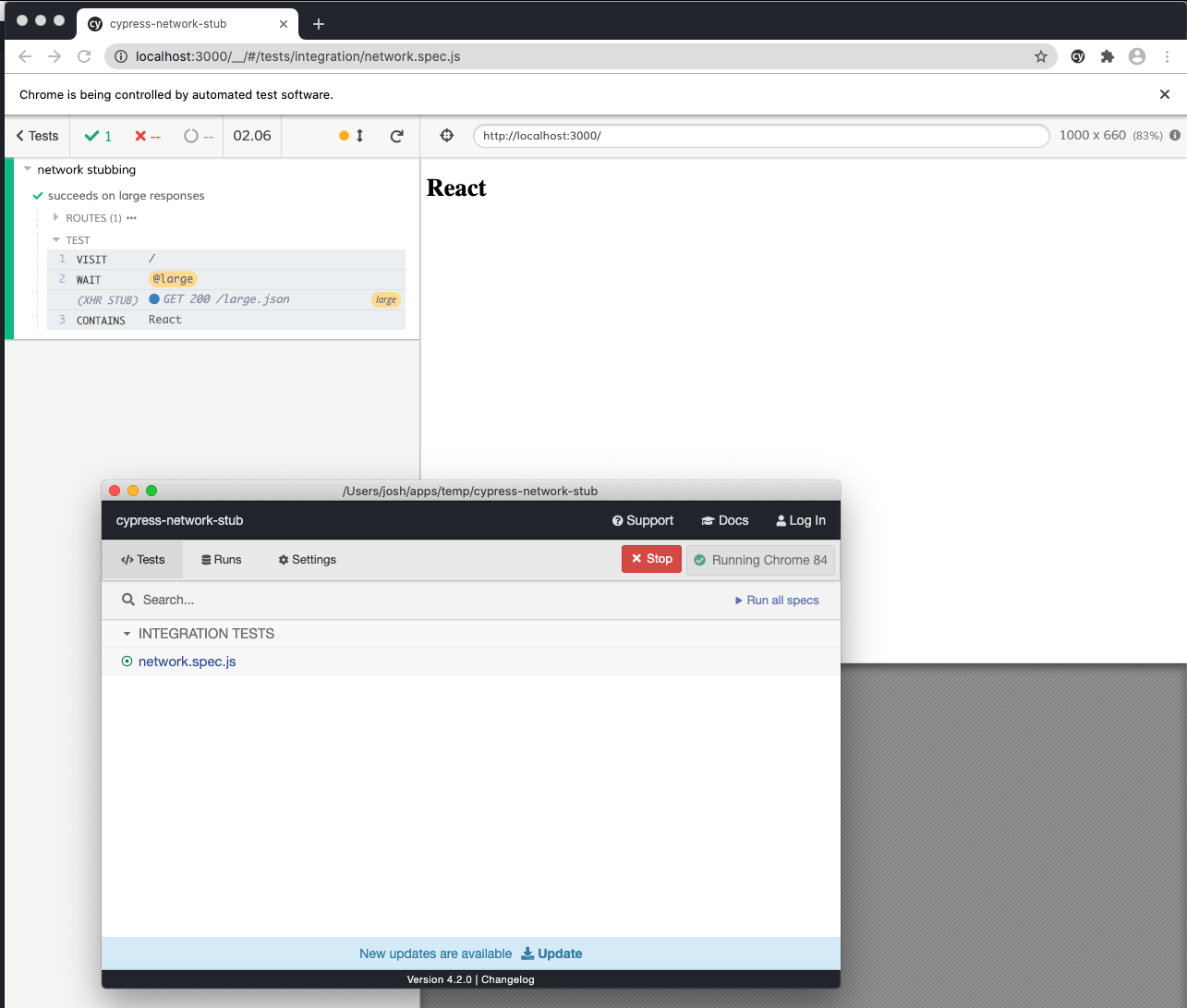This screenshot has height=1008, width=1187.
Task: Click the failed tests counter
Action: [x=148, y=136]
